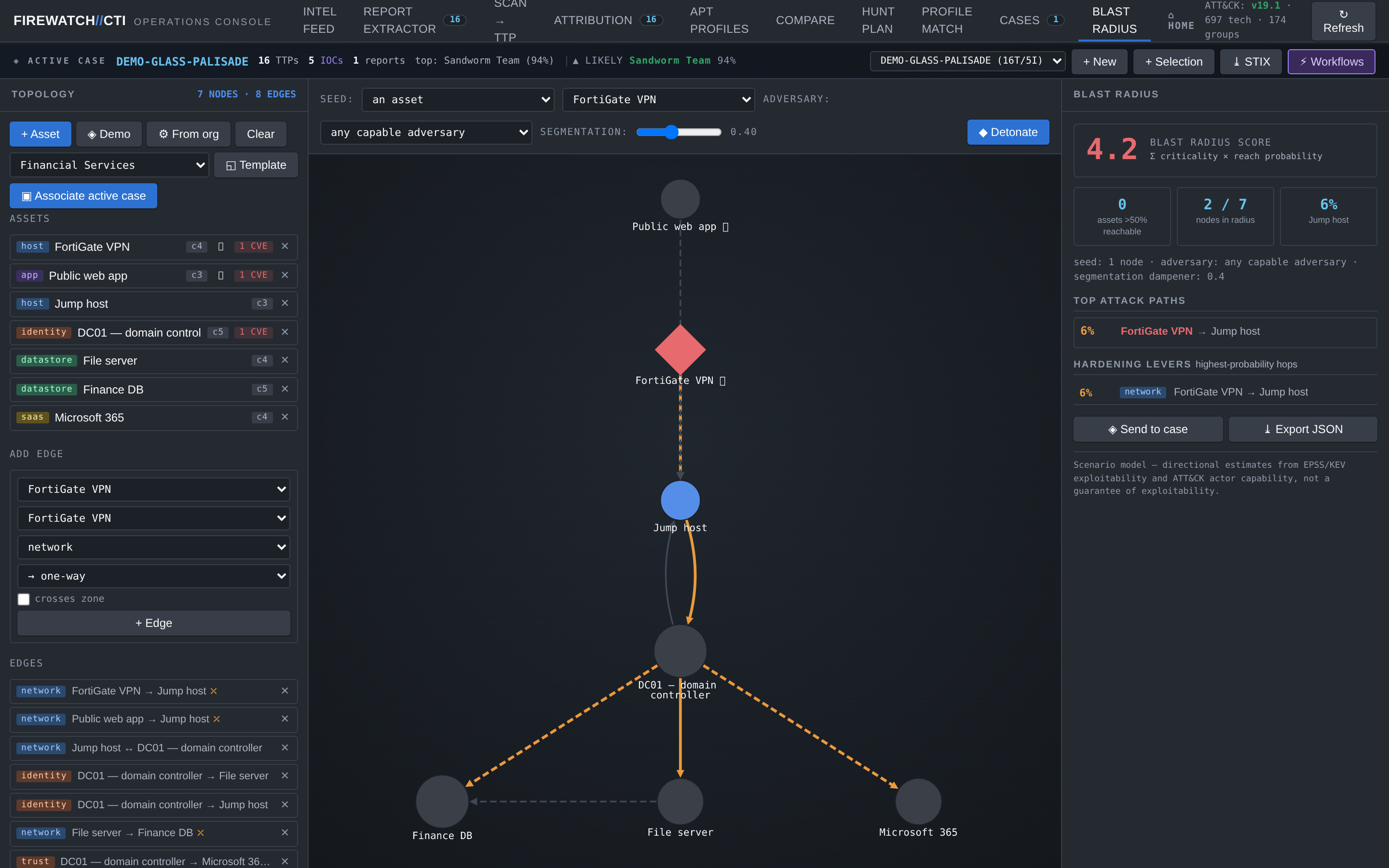Viewport: 1389px width, 868px height.
Task: Remove the Finance DB asset
Action: (x=285, y=389)
